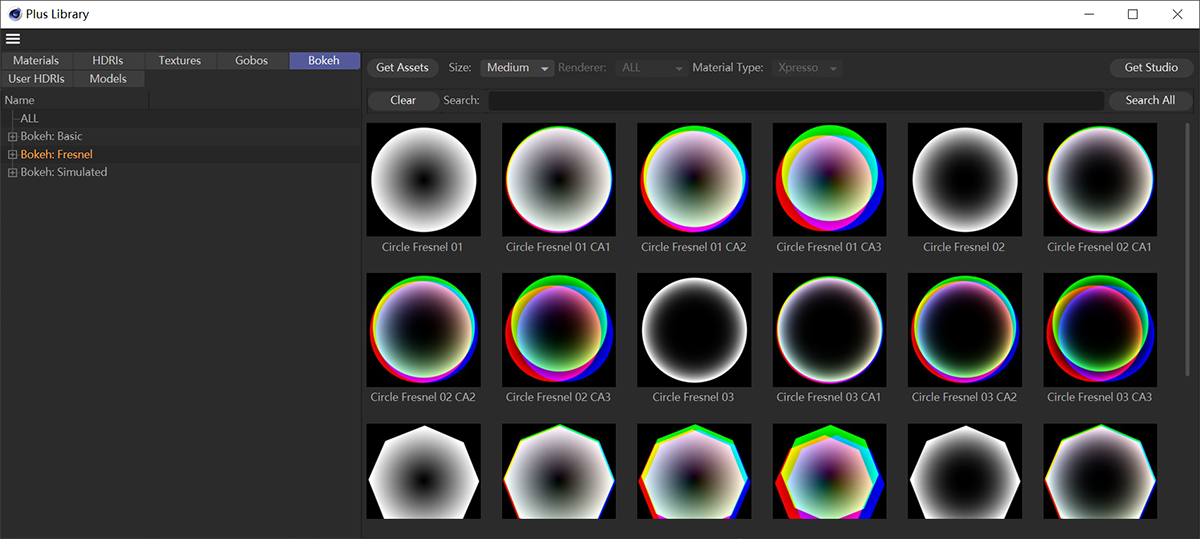Pick the Circle Fresnel 02 CA1 thumbnail
This screenshot has width=1200, height=539.
[1099, 180]
